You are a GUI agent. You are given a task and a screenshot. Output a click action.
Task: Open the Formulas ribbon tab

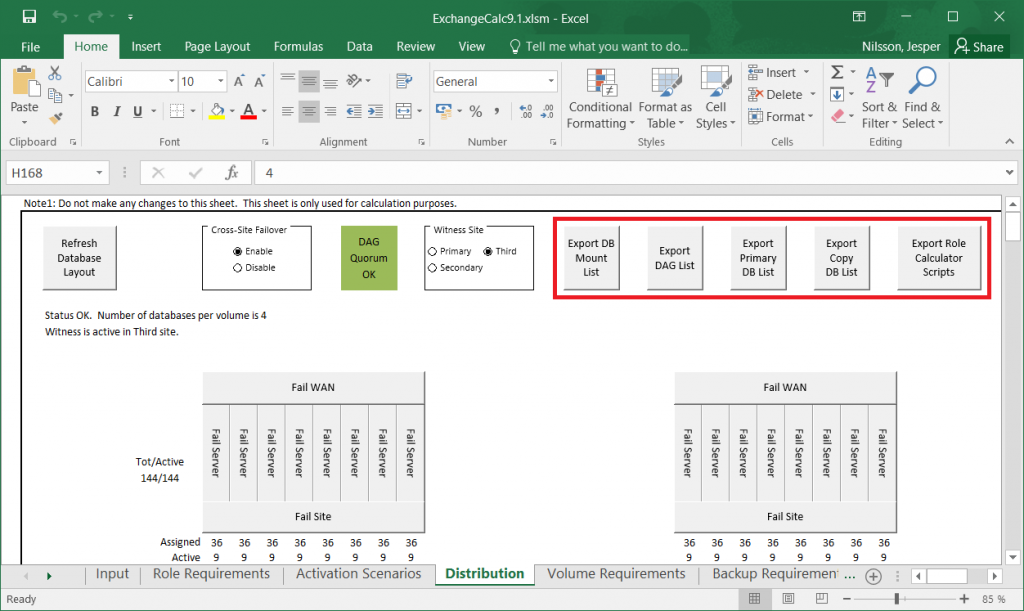298,46
